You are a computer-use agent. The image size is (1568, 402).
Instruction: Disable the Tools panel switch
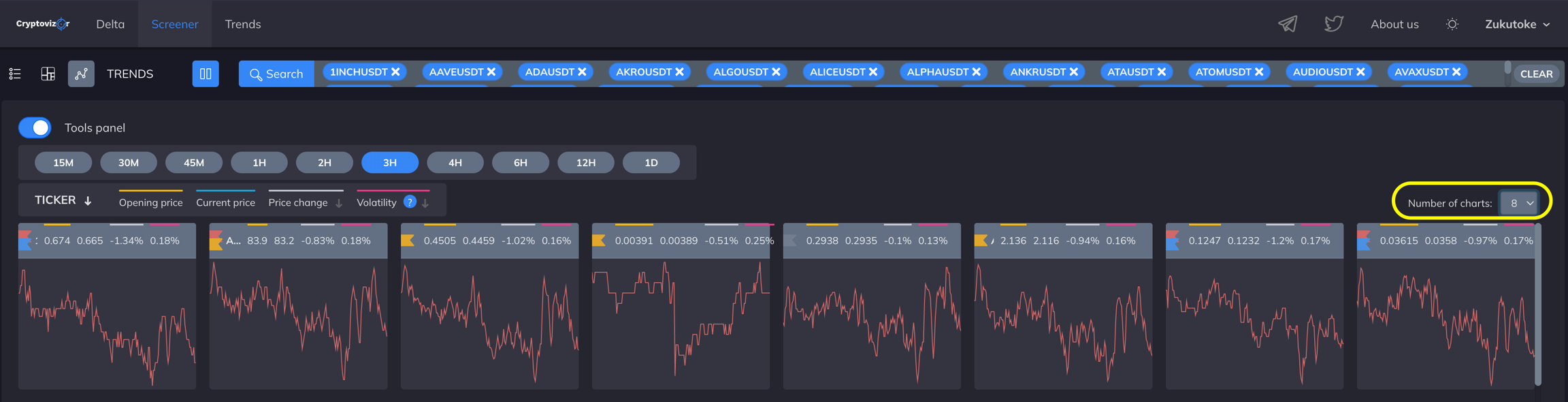coord(35,127)
